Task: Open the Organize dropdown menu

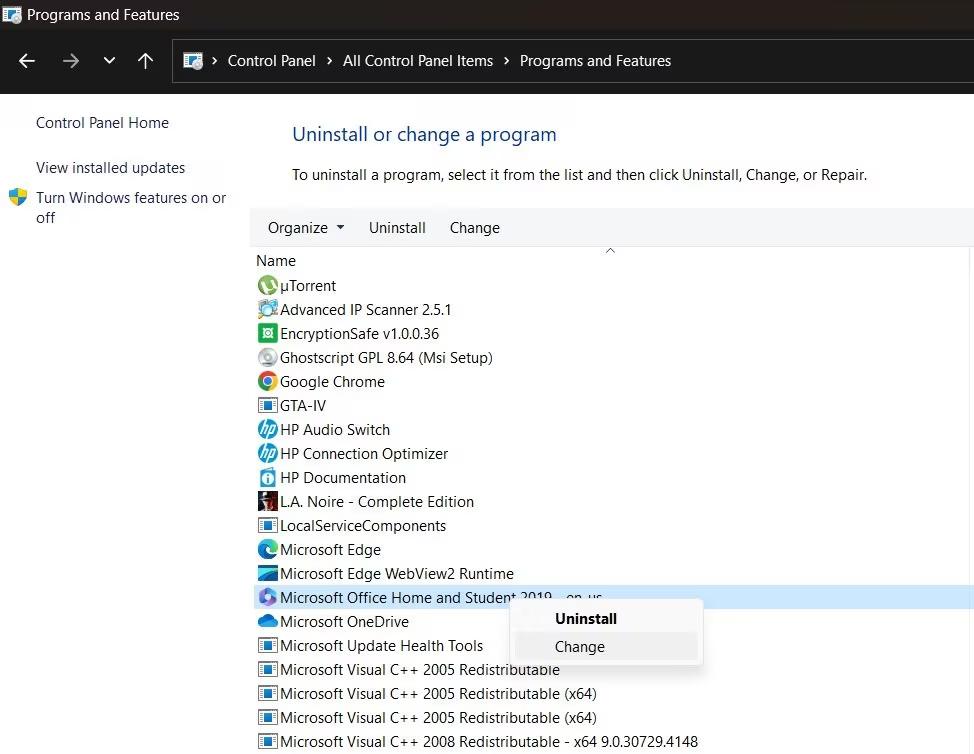Action: click(306, 228)
